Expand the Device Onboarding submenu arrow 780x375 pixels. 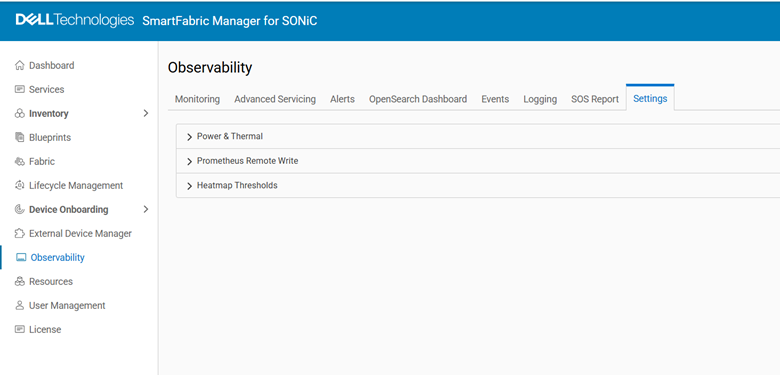point(146,209)
